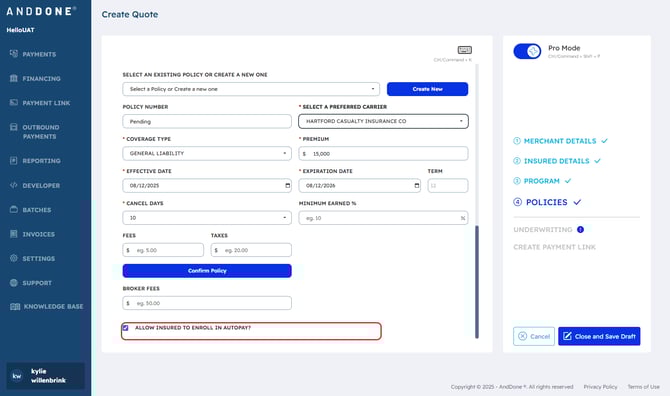Open the Preferred Carrier dropdown
Viewport: 670px width, 396px height.
[x=383, y=121]
